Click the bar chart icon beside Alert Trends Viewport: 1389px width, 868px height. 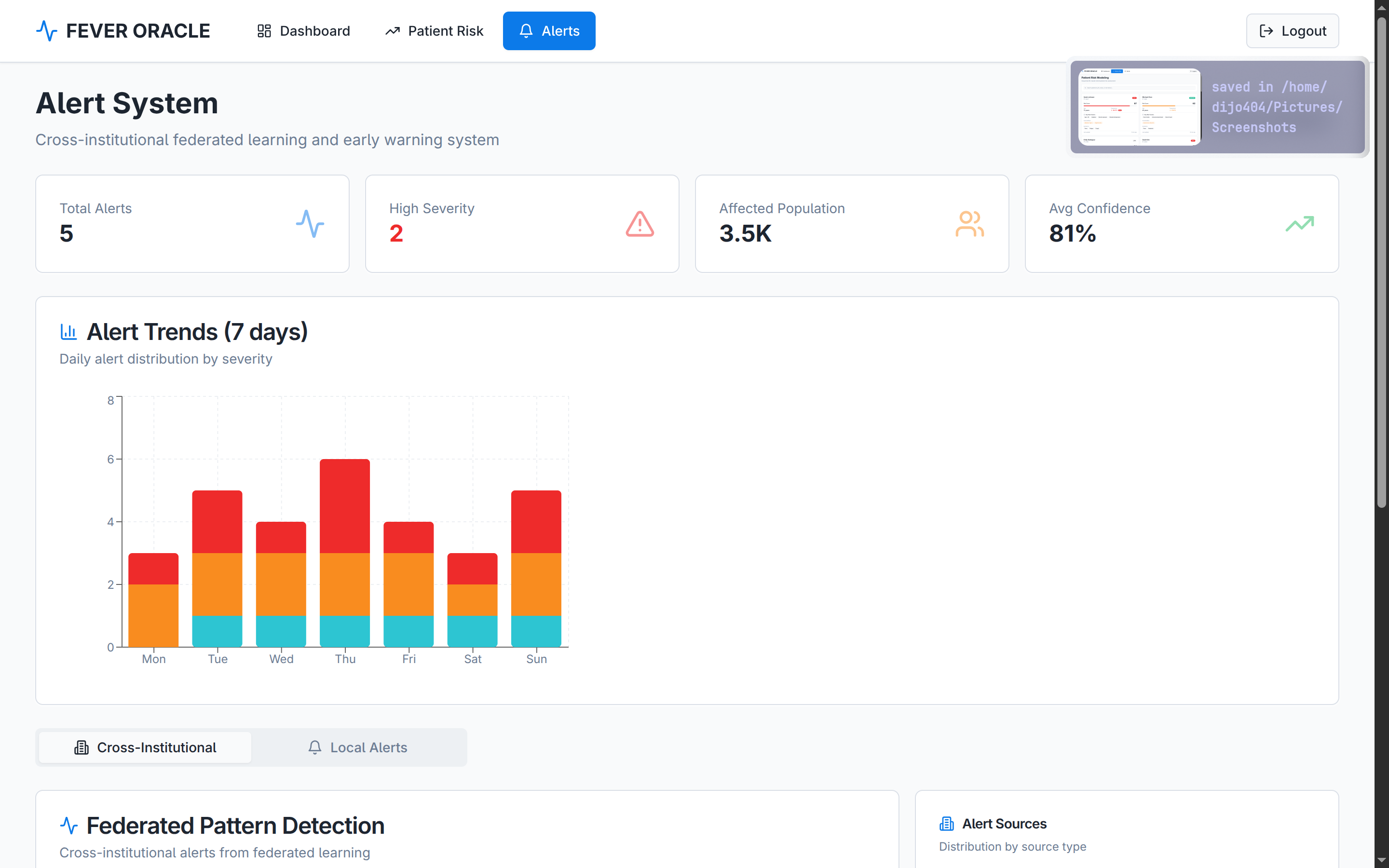click(69, 332)
